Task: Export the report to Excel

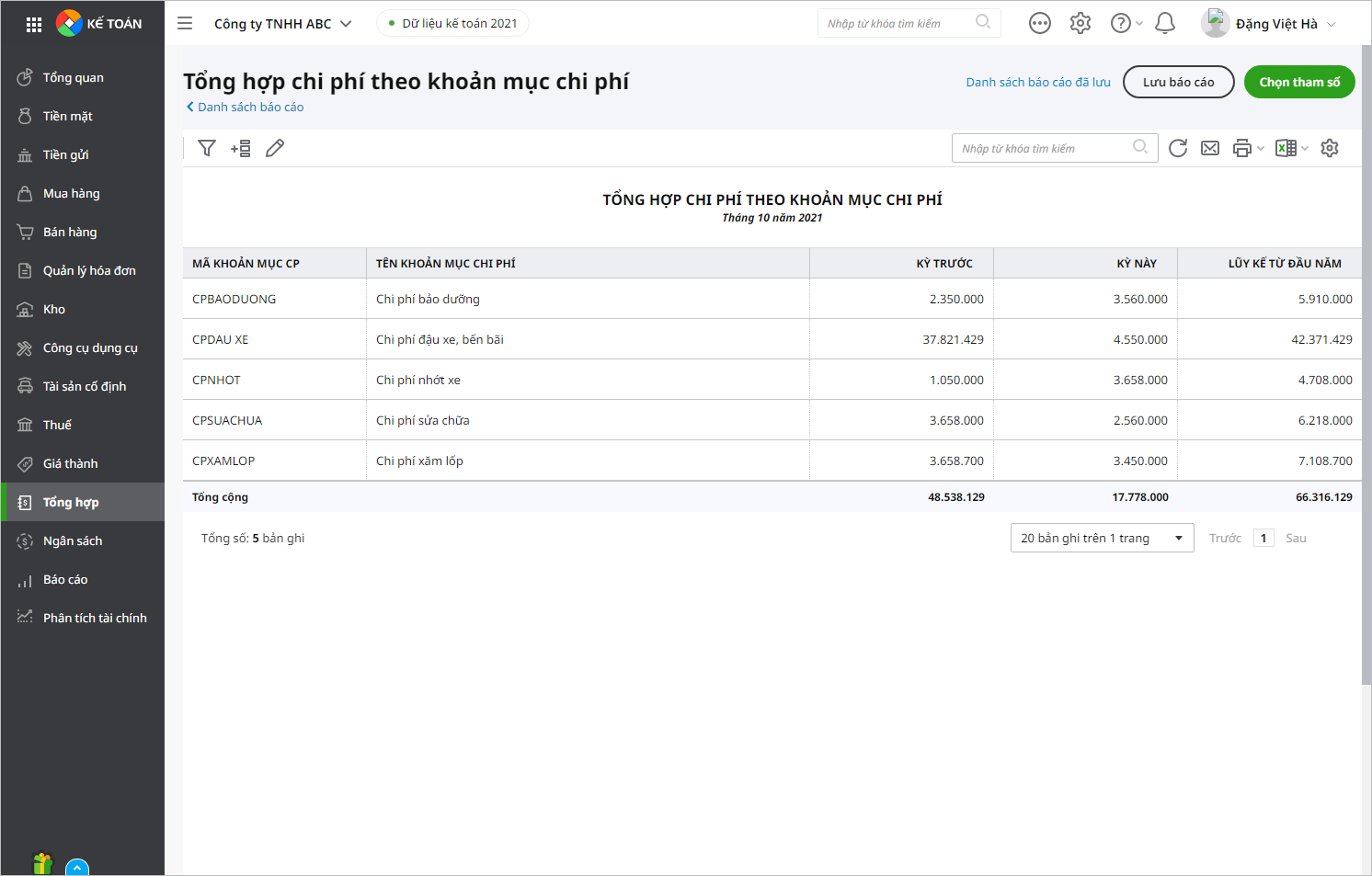Action: (1284, 147)
